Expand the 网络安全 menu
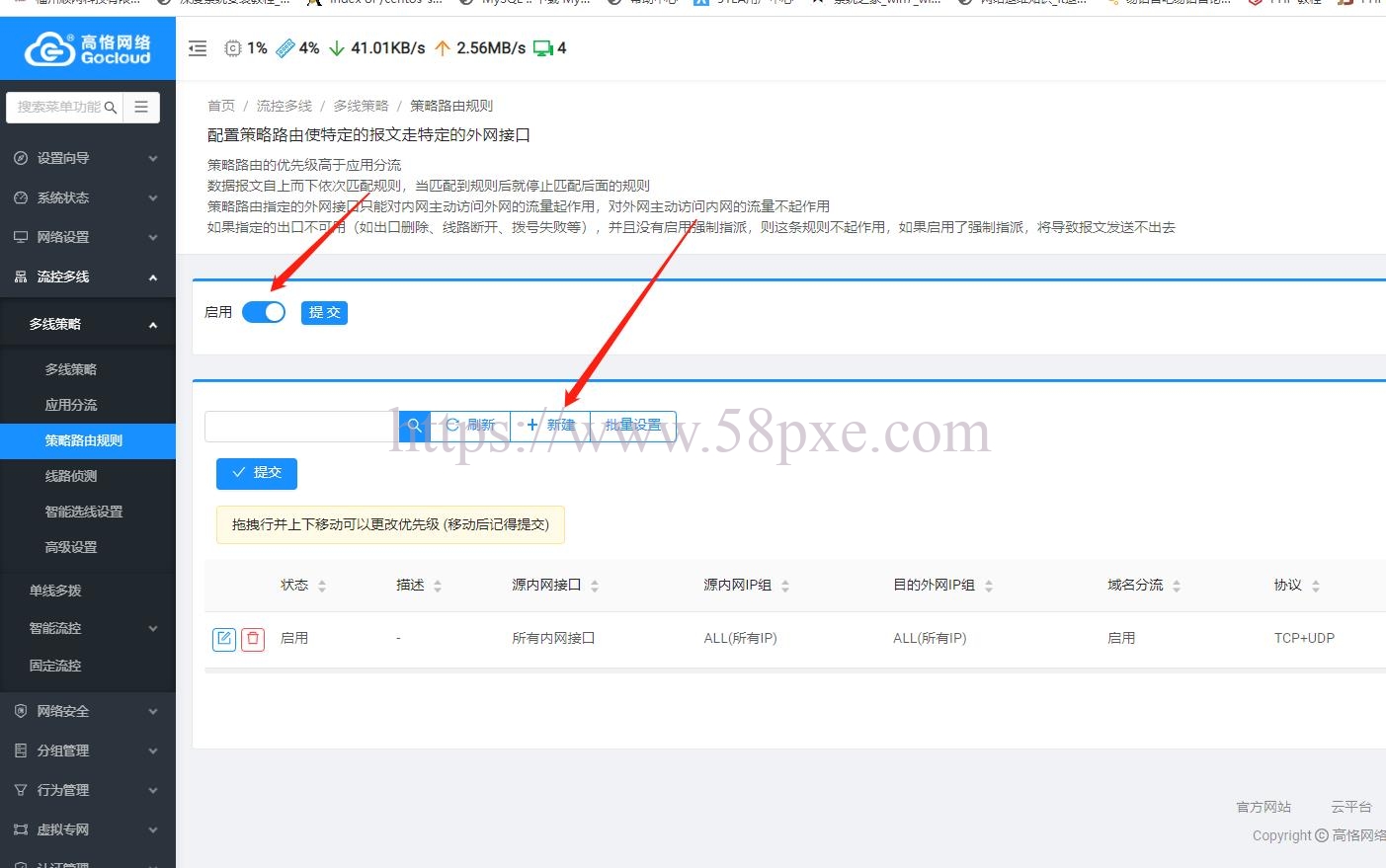The height and width of the screenshot is (868, 1386). click(x=88, y=711)
